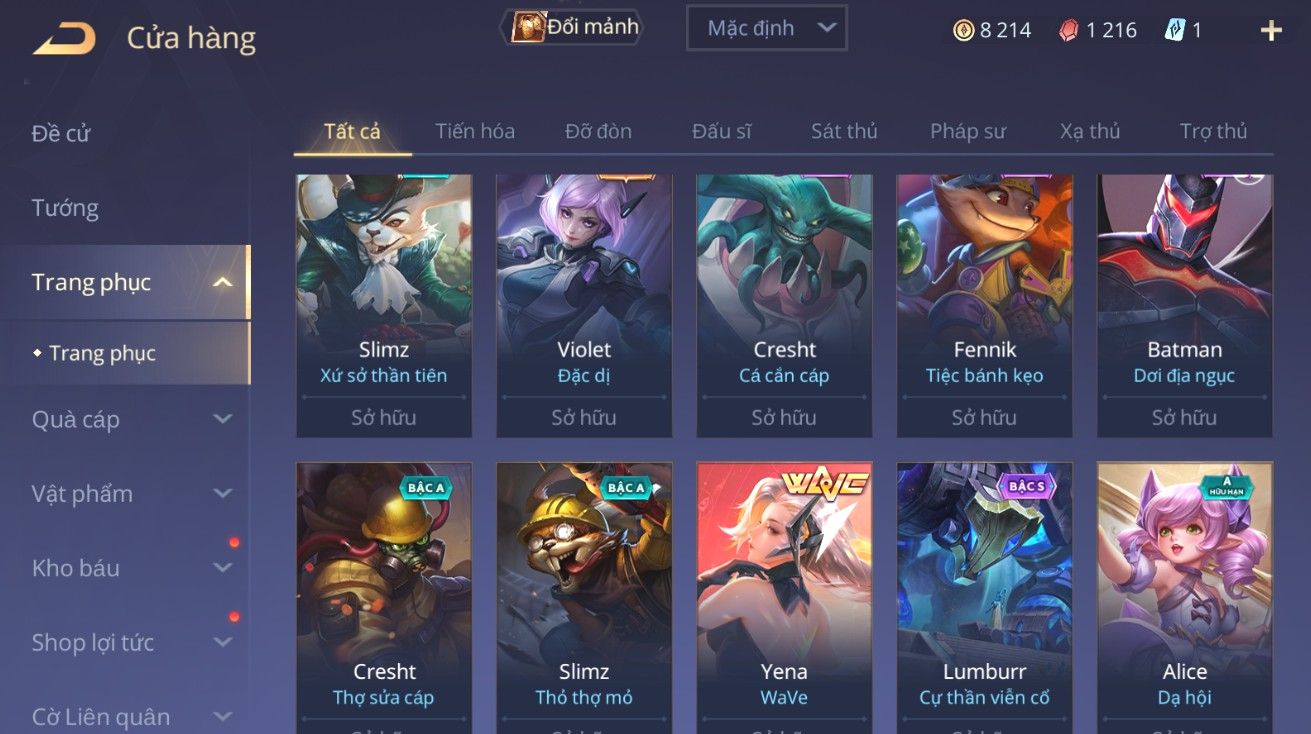Tap the blue ticket currency icon
Viewport: 1311px width, 734px height.
1175,30
